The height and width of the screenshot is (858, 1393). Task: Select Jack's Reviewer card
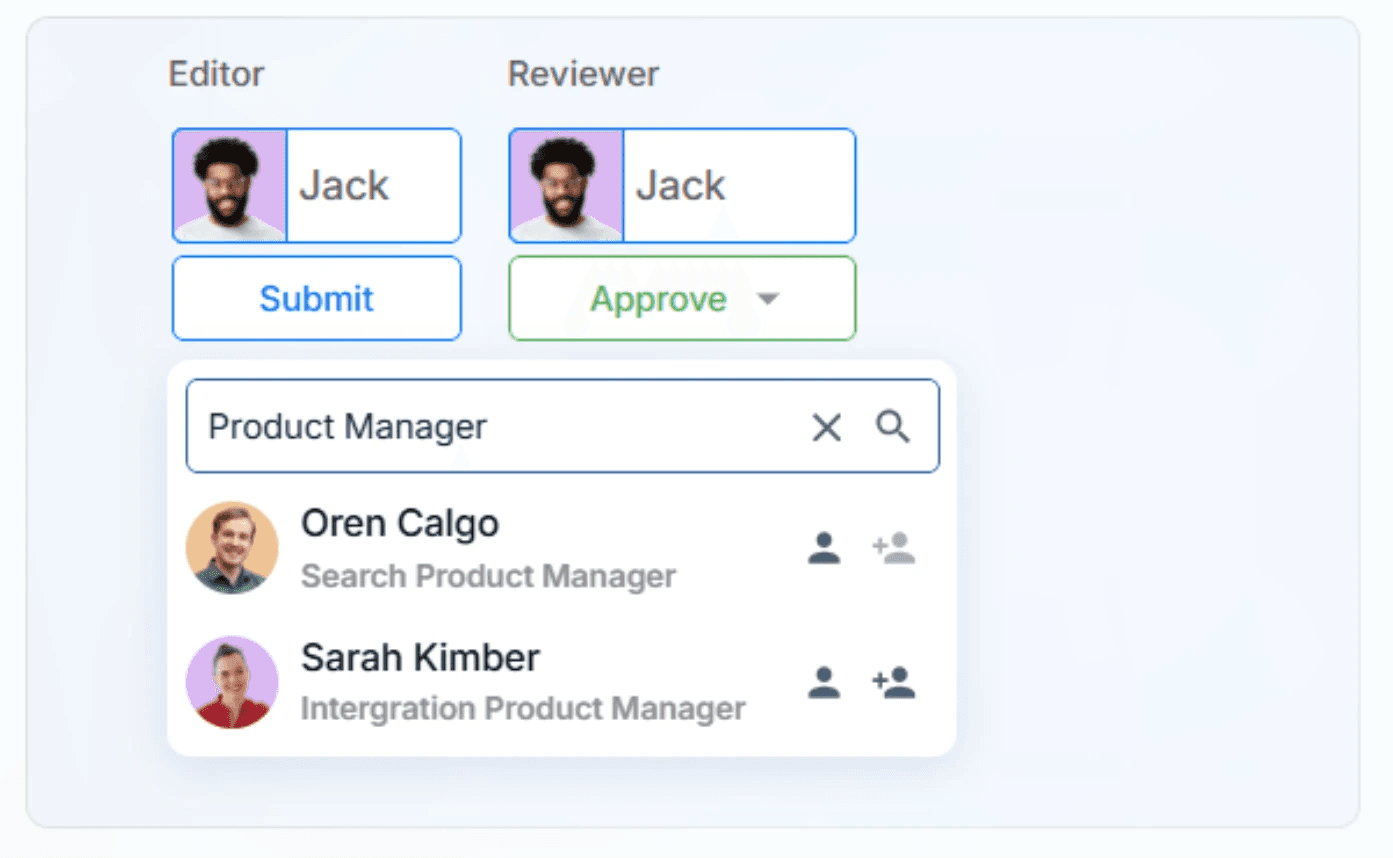point(682,185)
